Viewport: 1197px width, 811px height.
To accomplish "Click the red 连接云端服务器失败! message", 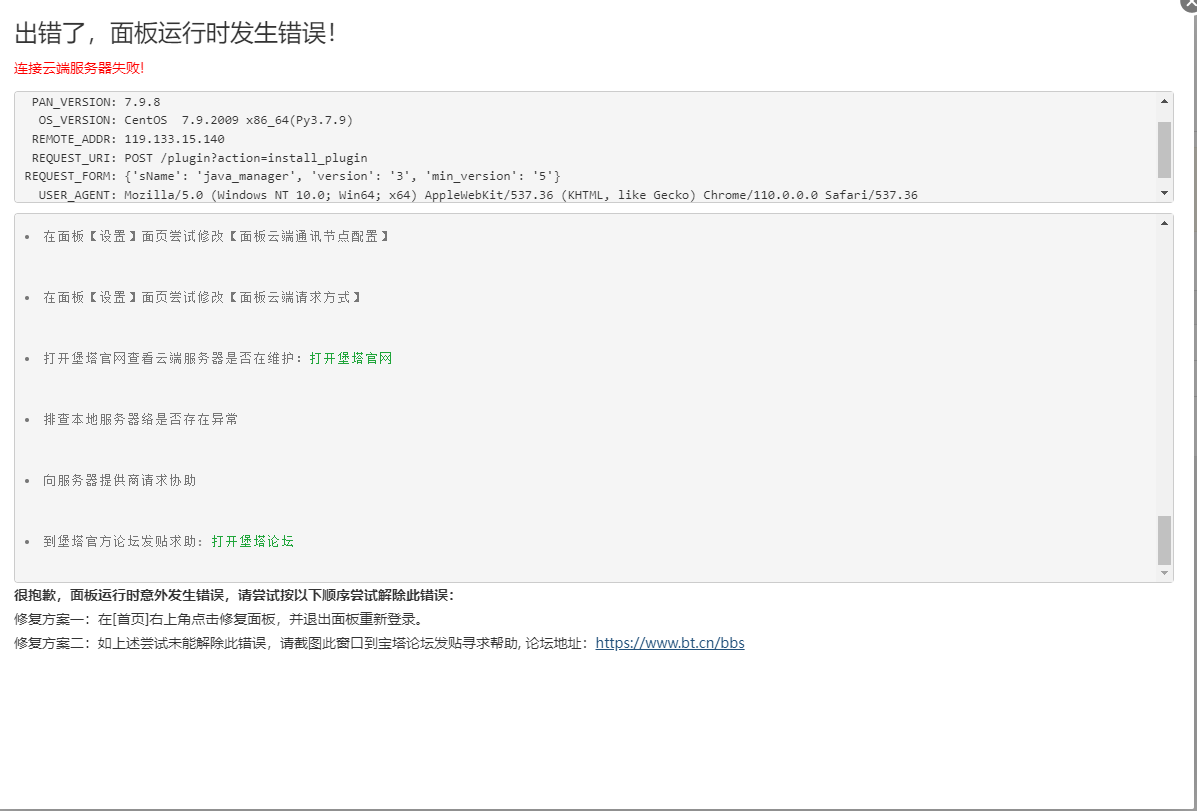I will tap(79, 68).
